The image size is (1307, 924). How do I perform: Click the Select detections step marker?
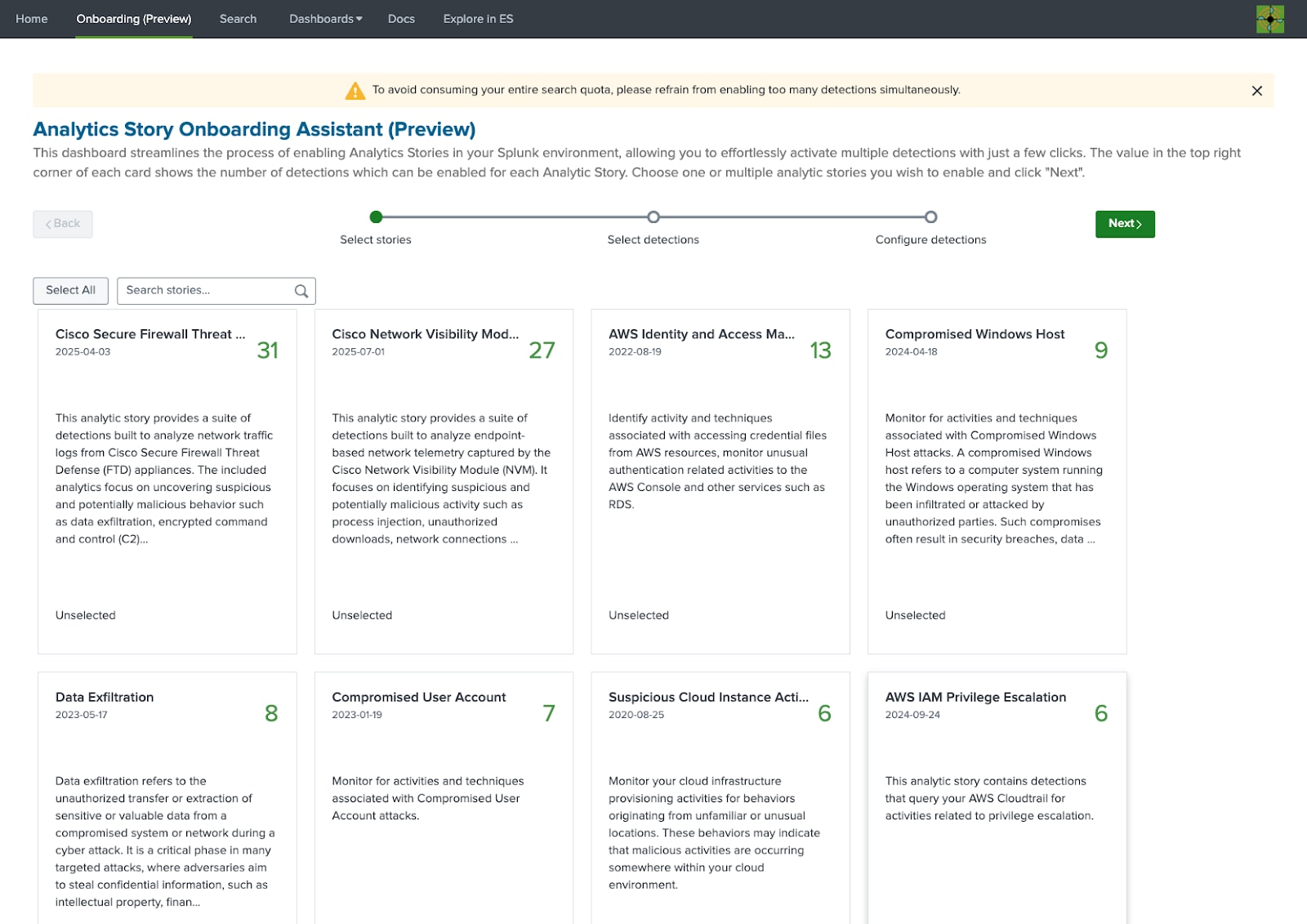coord(653,217)
